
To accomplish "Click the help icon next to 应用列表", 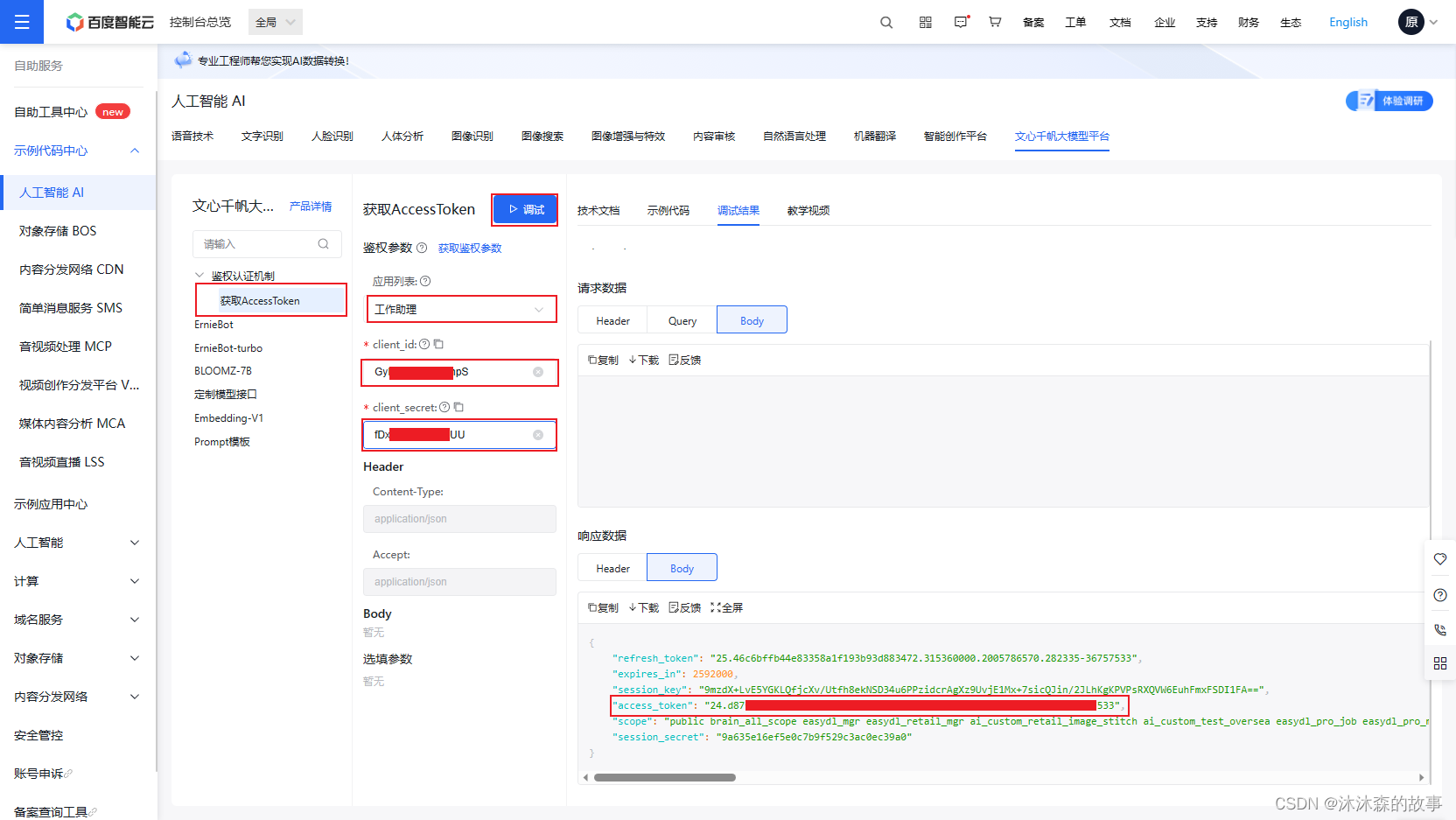I will tap(425, 281).
